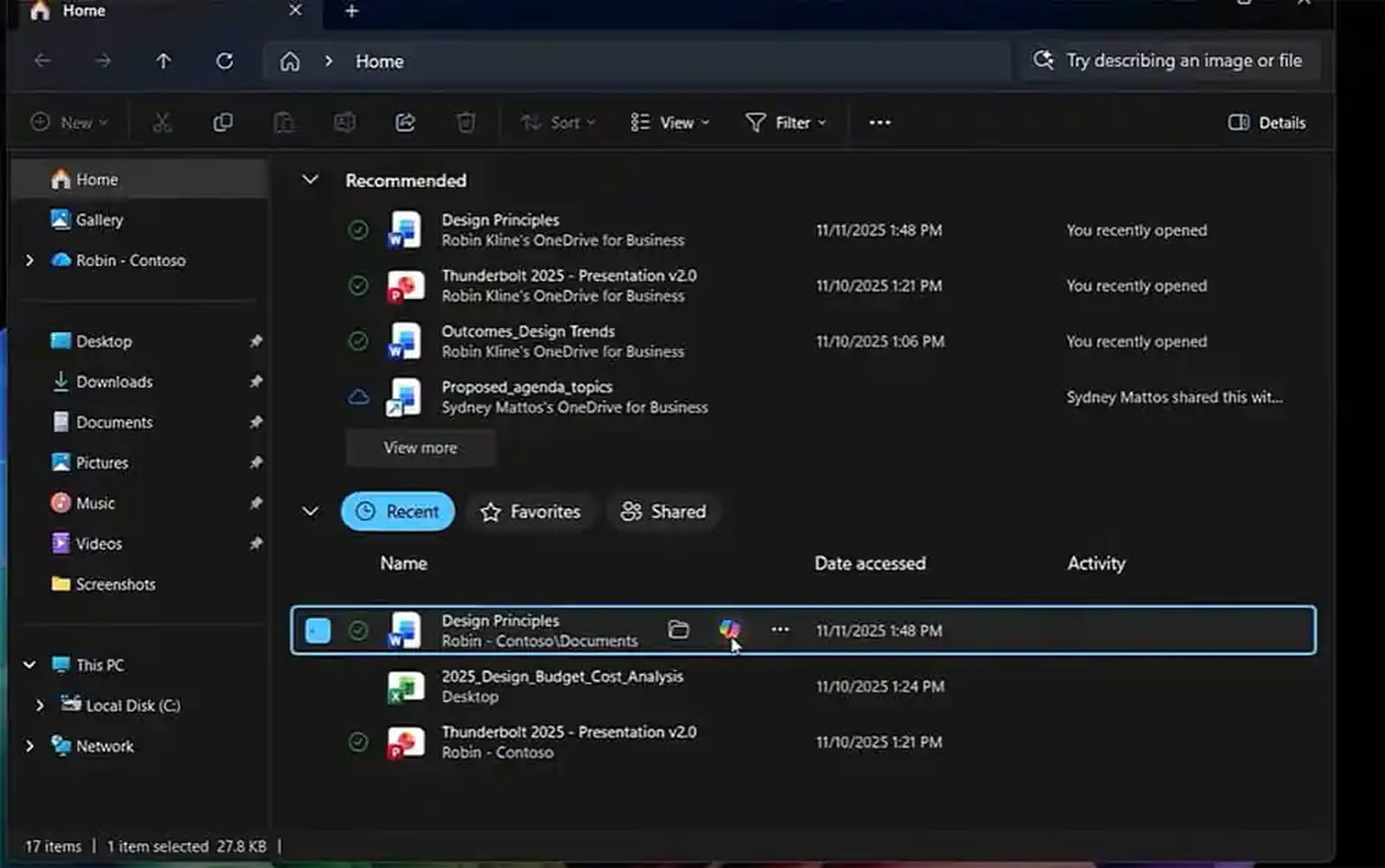Screen dimensions: 1385x868
Task: Open Copilot for the Design Principles file
Action: tap(731, 630)
